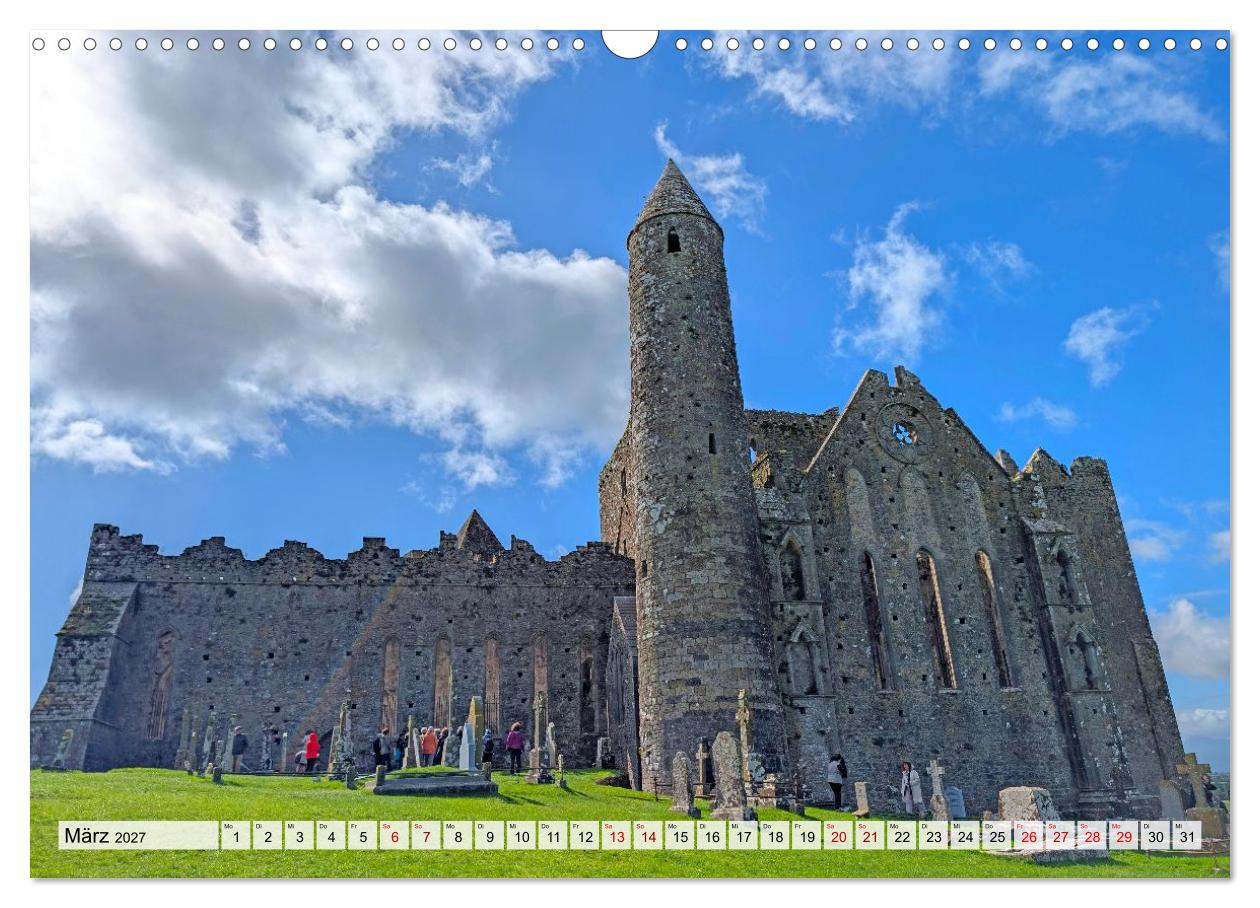Select day 22 (Mo) cell
The height and width of the screenshot is (908, 1260).
click(902, 836)
